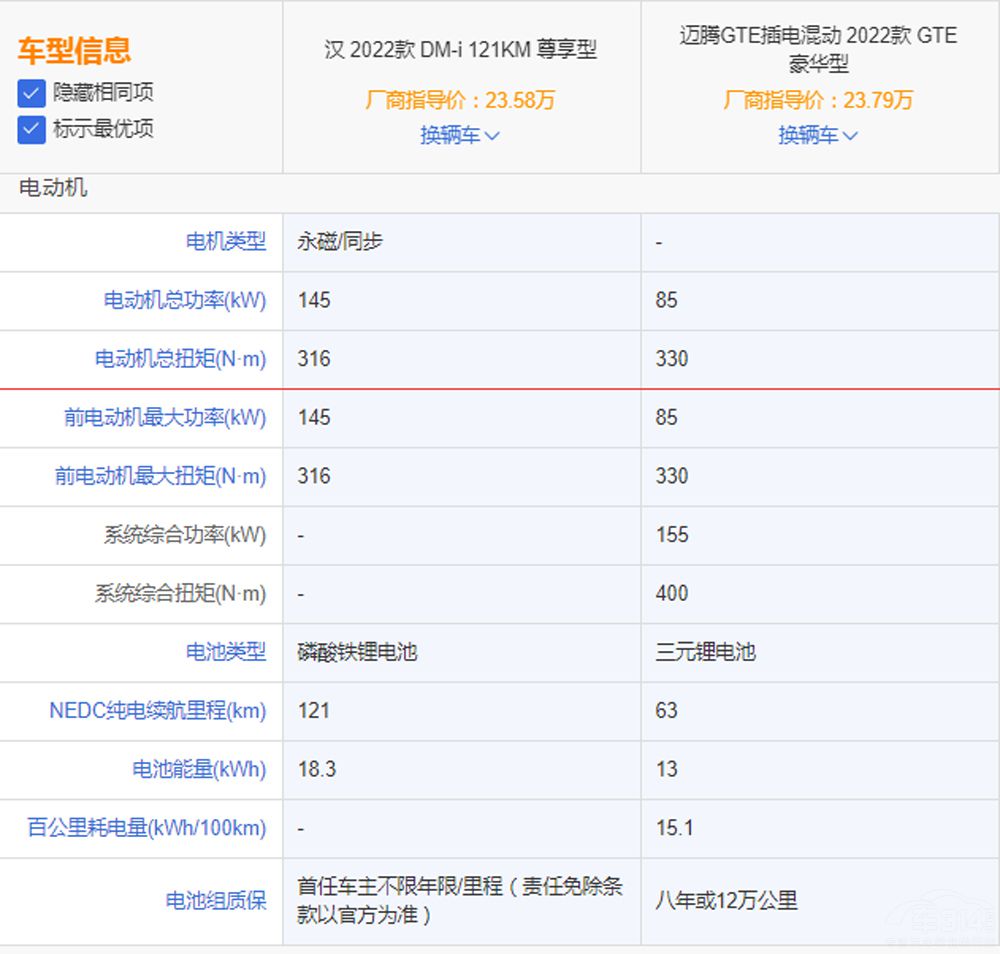Open 换辆车 dropdown under 迈腾GTE
This screenshot has width=1000, height=954.
click(818, 135)
